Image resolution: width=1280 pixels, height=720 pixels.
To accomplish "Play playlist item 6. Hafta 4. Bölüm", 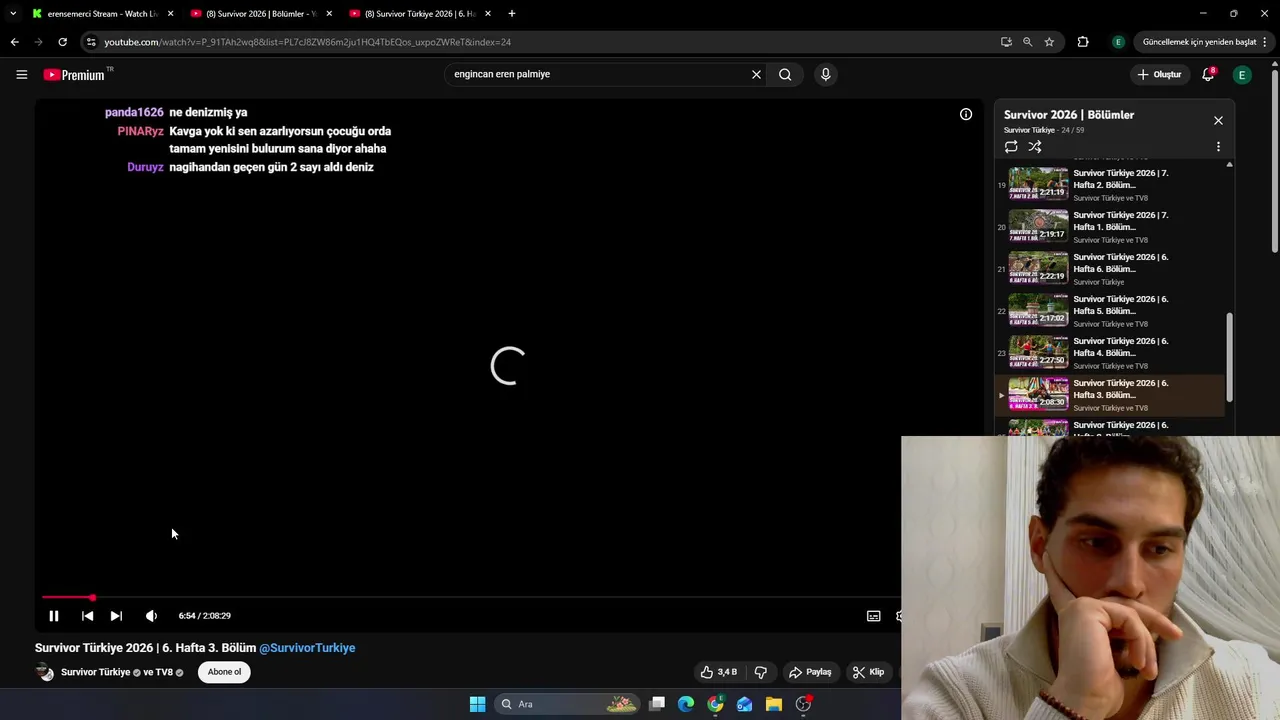I will [x=1110, y=353].
